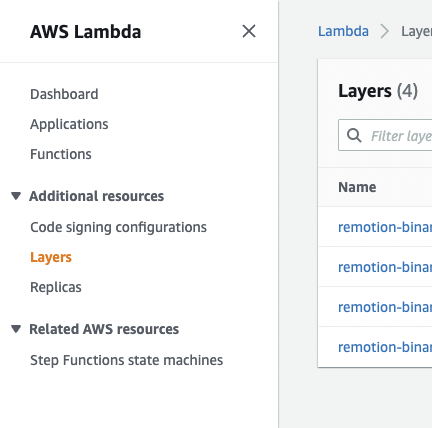
Task: Open the Functions page
Action: point(61,154)
